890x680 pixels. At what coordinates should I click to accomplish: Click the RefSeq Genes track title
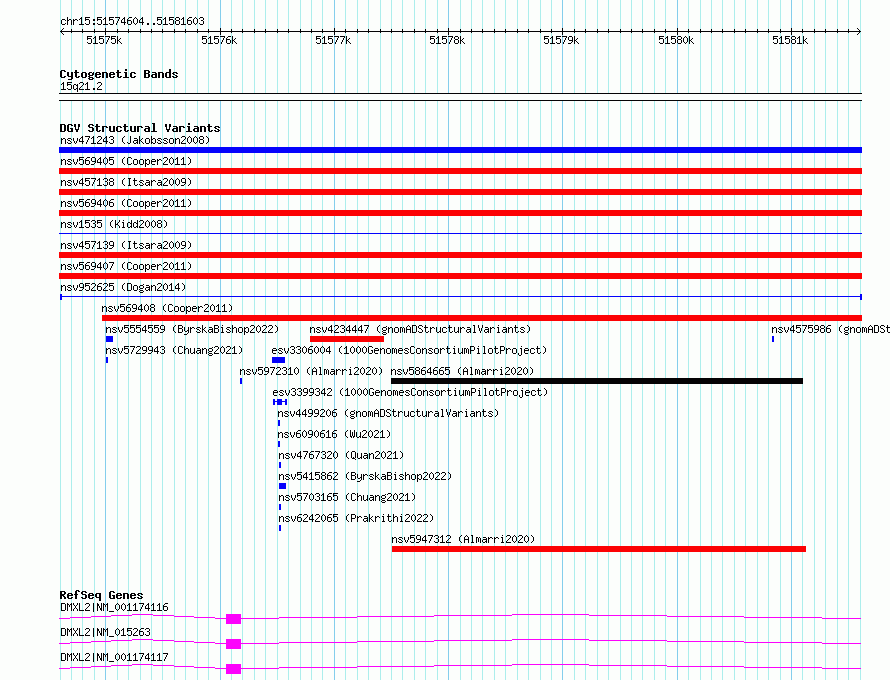click(101, 595)
